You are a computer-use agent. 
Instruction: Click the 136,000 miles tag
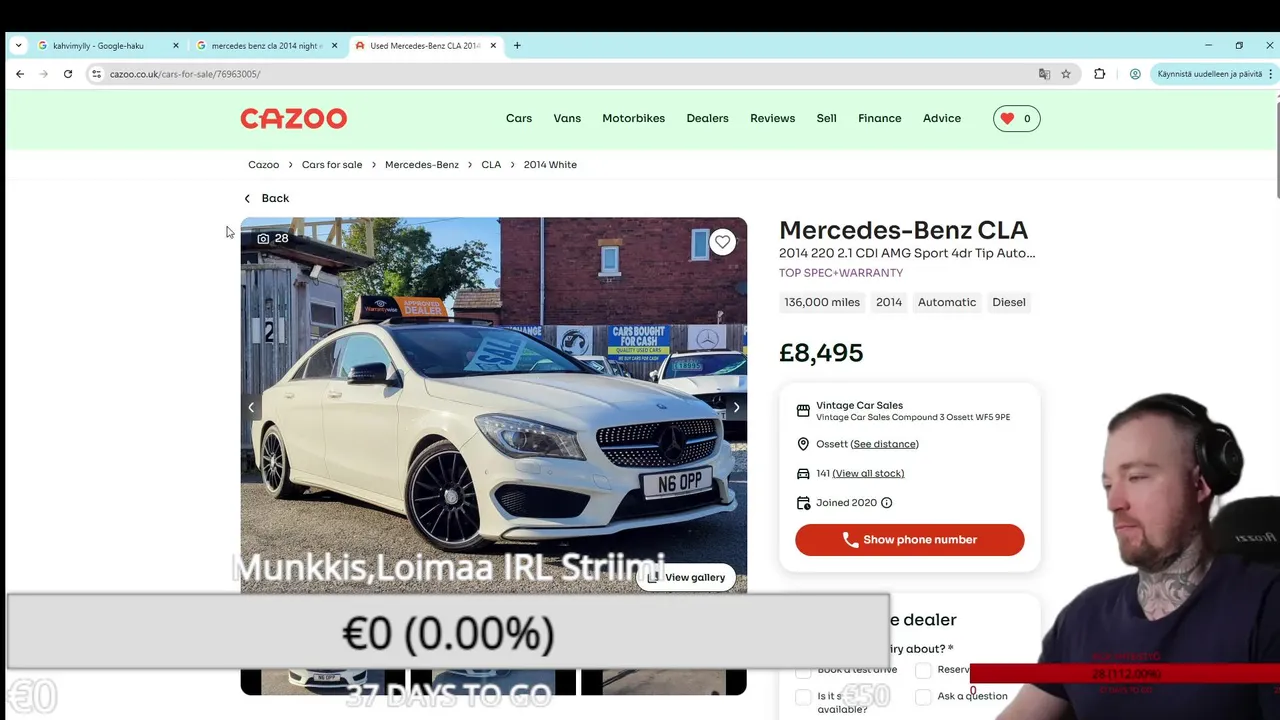(822, 302)
